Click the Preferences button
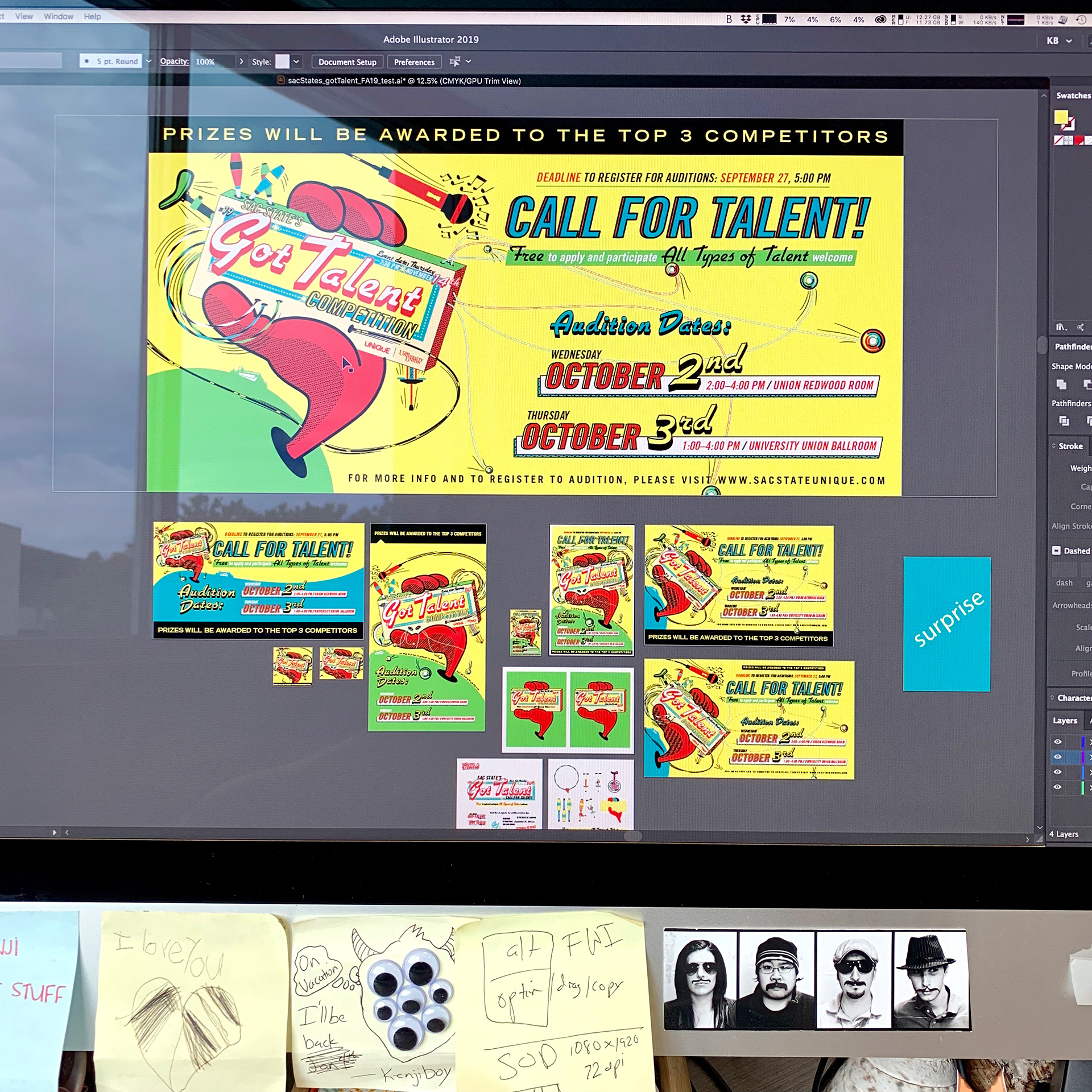Viewport: 1092px width, 1092px height. [x=413, y=62]
